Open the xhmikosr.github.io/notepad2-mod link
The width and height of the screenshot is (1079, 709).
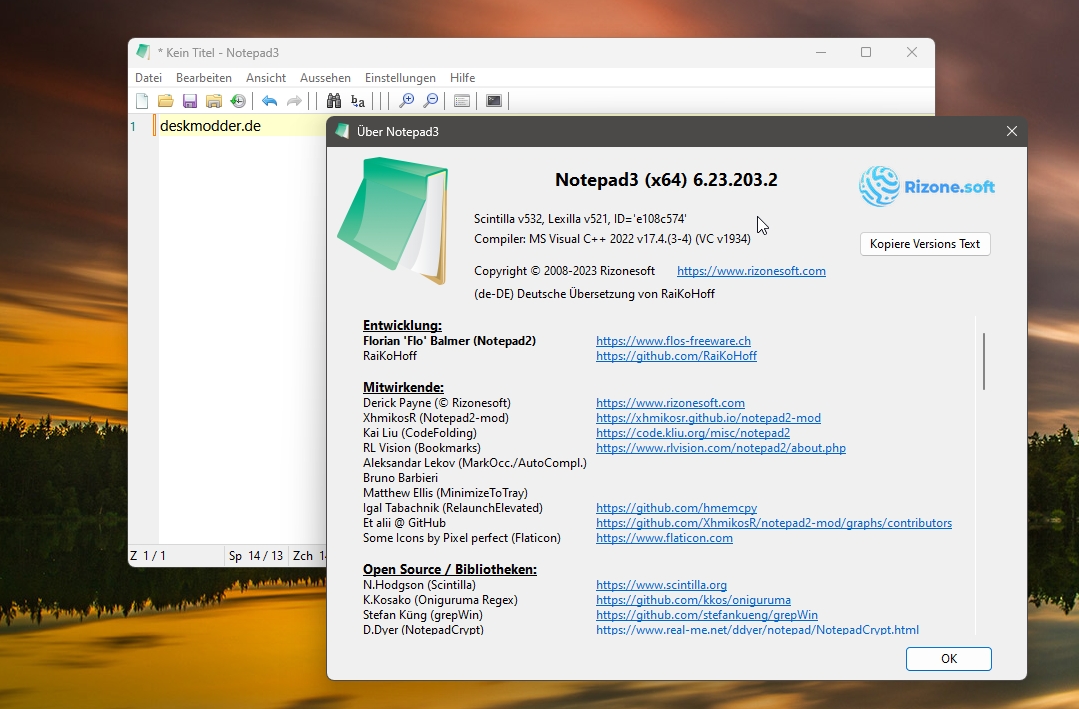[708, 418]
